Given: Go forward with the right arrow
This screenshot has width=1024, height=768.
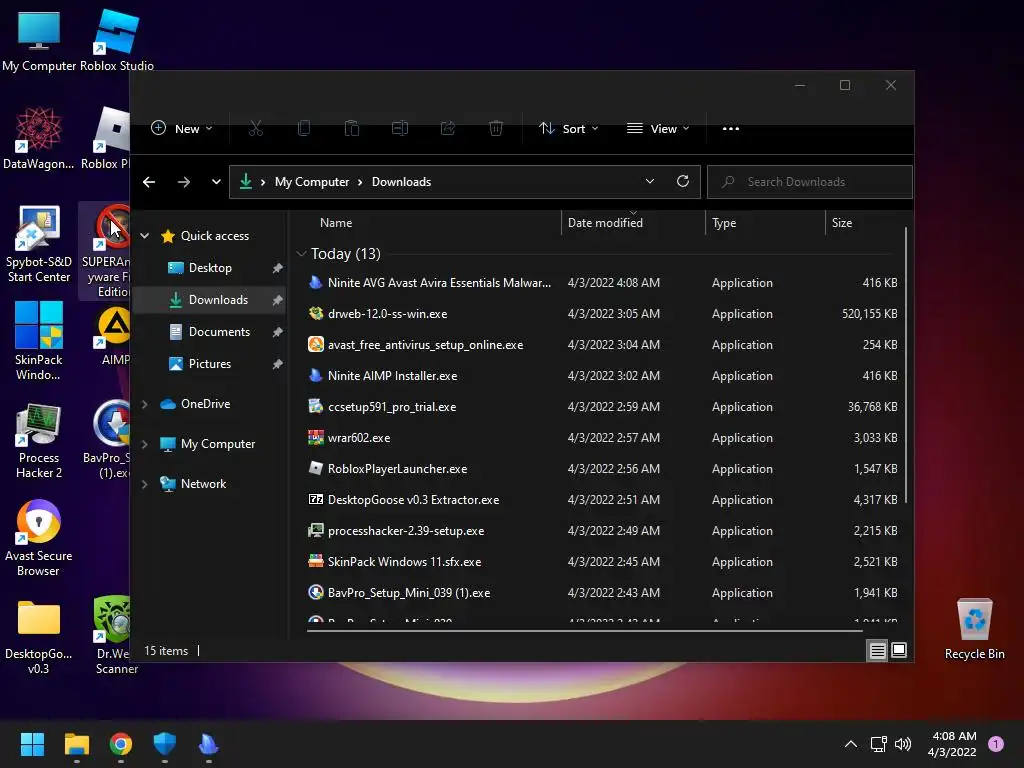Looking at the screenshot, I should click(184, 182).
